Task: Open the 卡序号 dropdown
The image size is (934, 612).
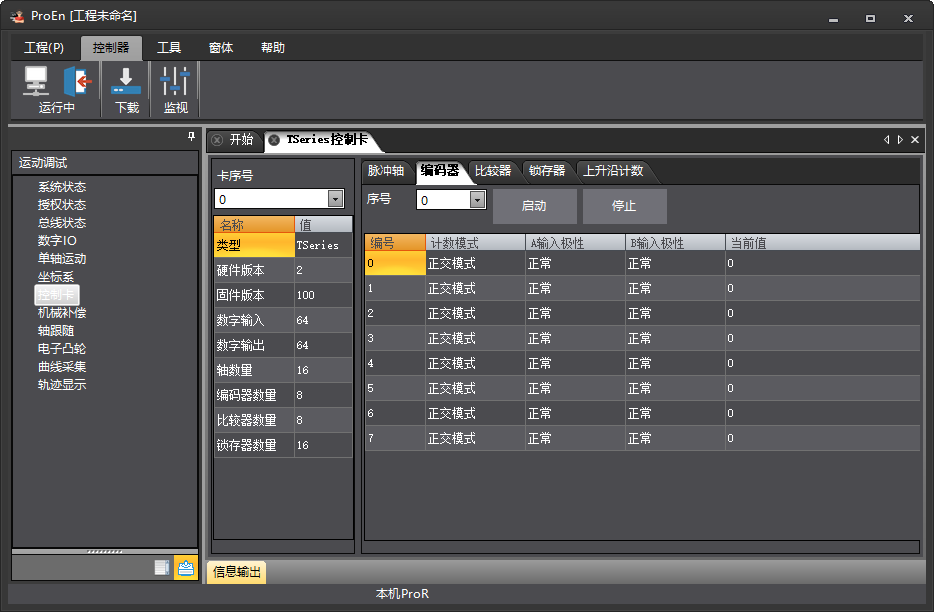Action: 335,198
